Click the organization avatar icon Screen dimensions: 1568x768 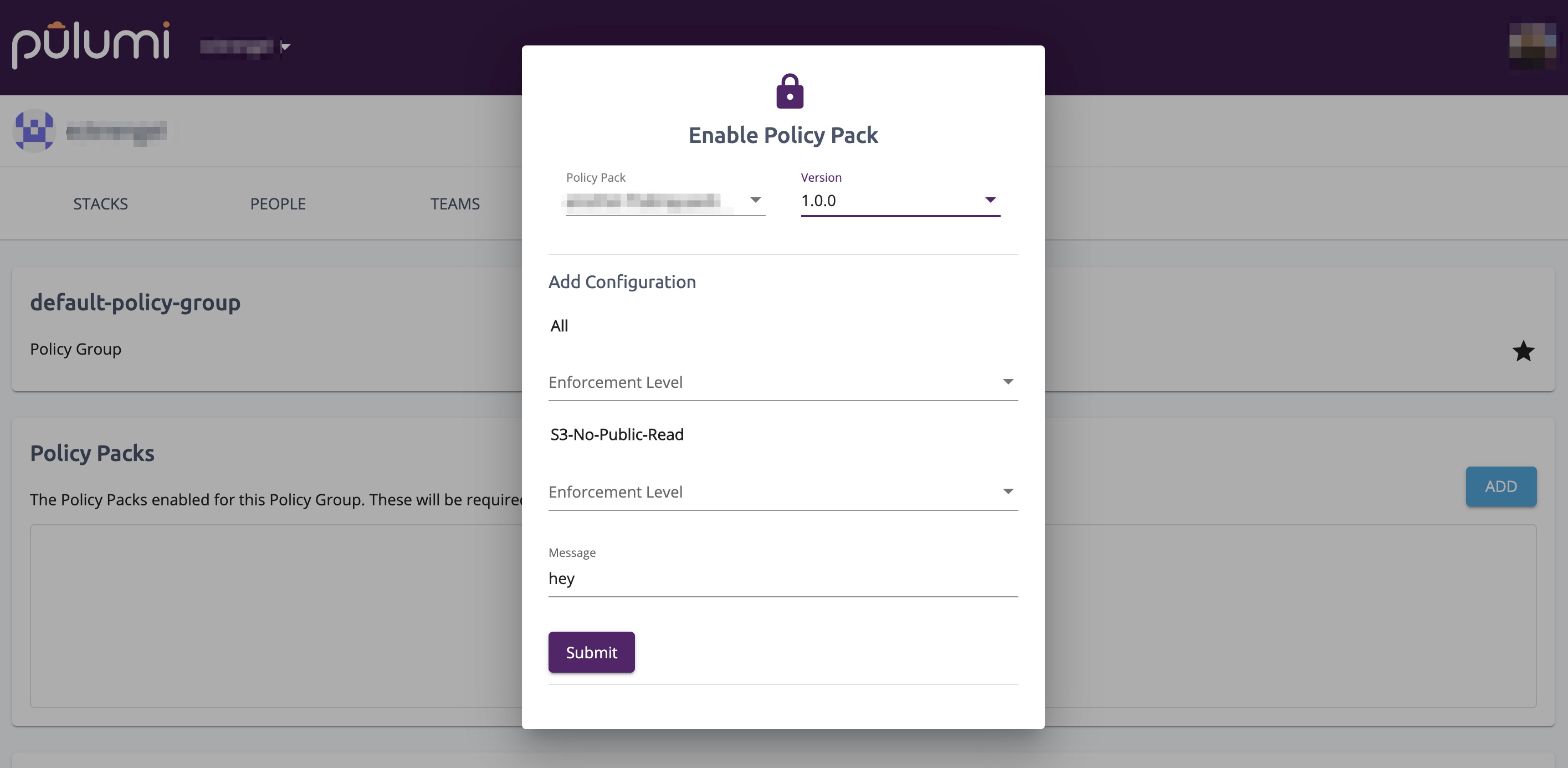33,130
